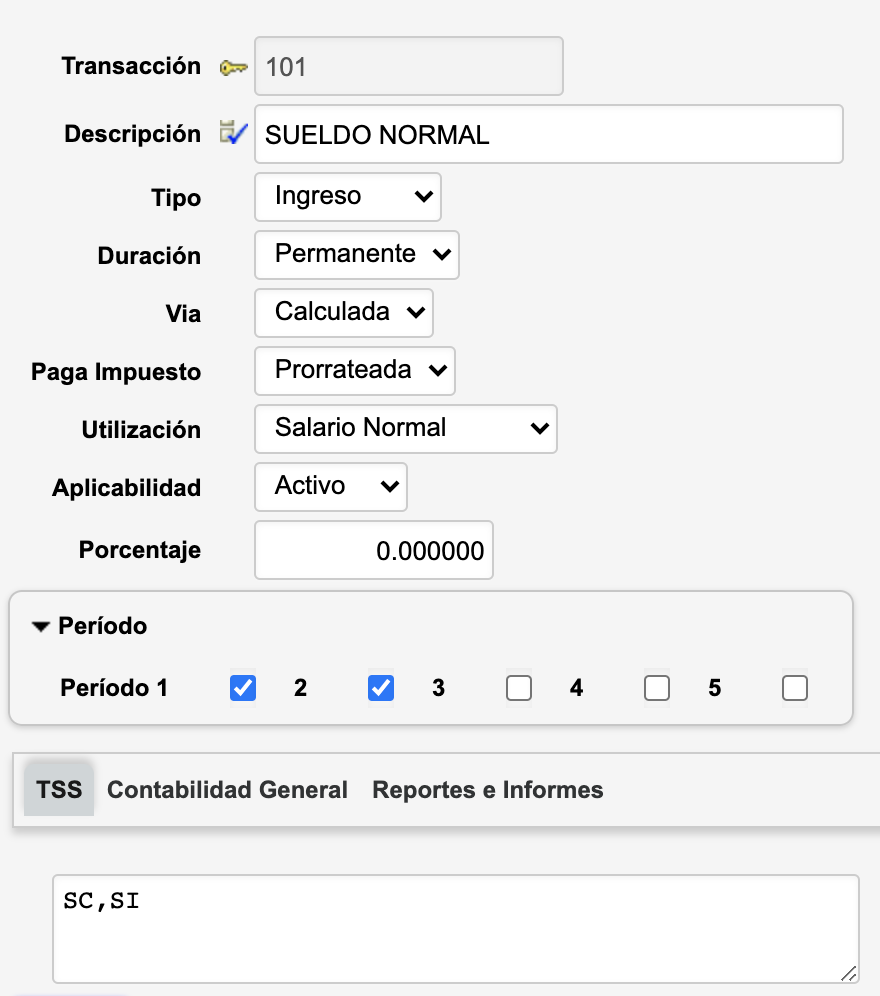Click inside the SC,SI text area

(455, 929)
